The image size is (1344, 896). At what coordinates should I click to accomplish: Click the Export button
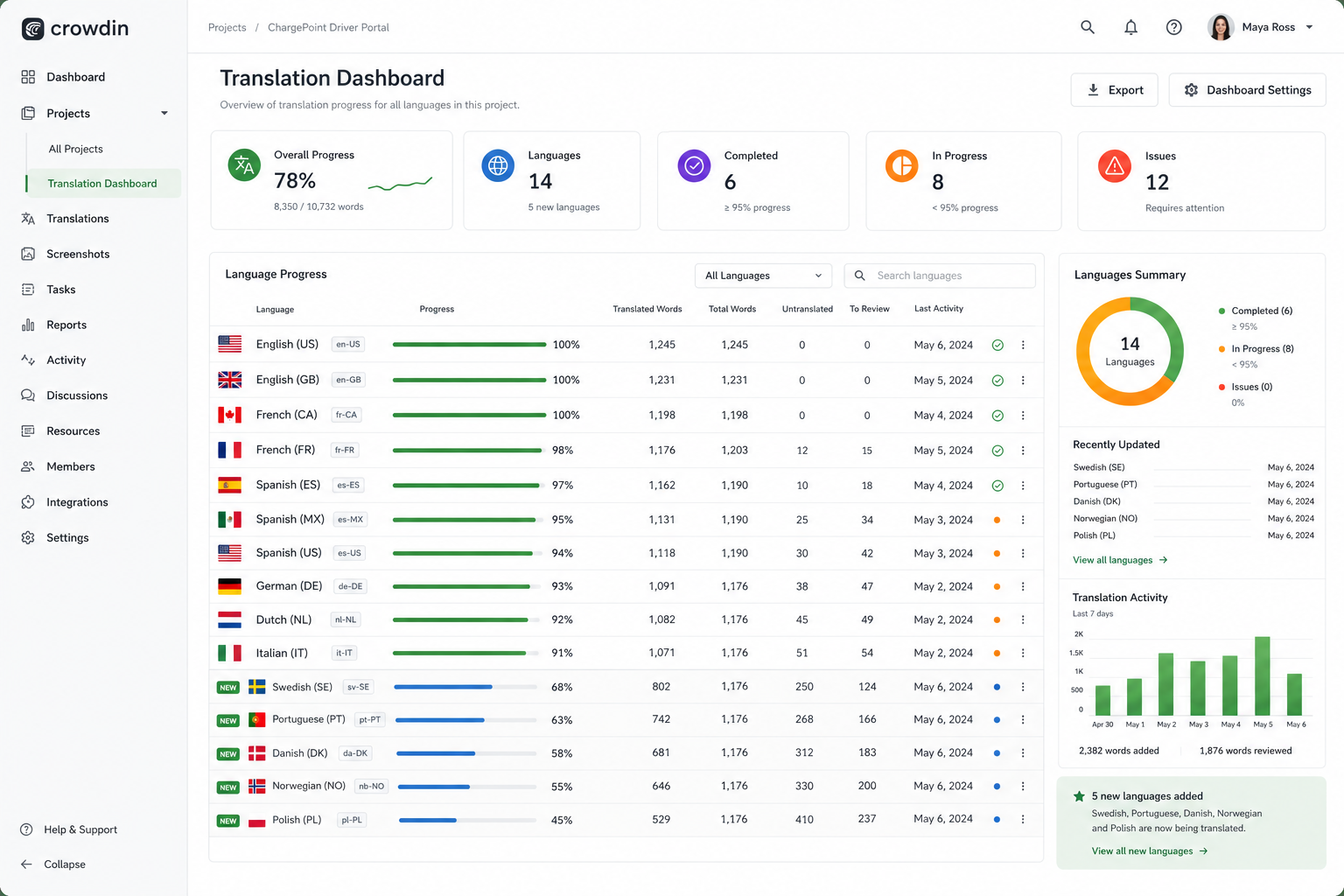pyautogui.click(x=1114, y=90)
